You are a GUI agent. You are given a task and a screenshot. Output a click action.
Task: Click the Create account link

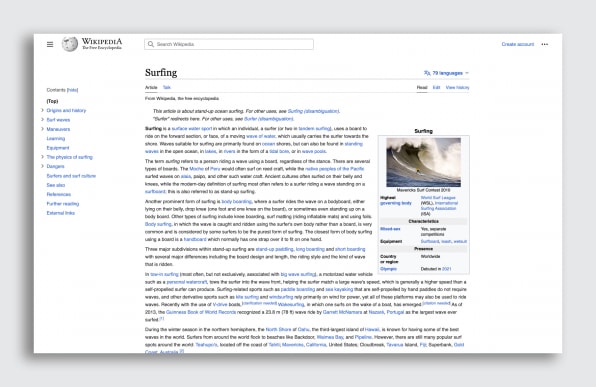click(518, 44)
